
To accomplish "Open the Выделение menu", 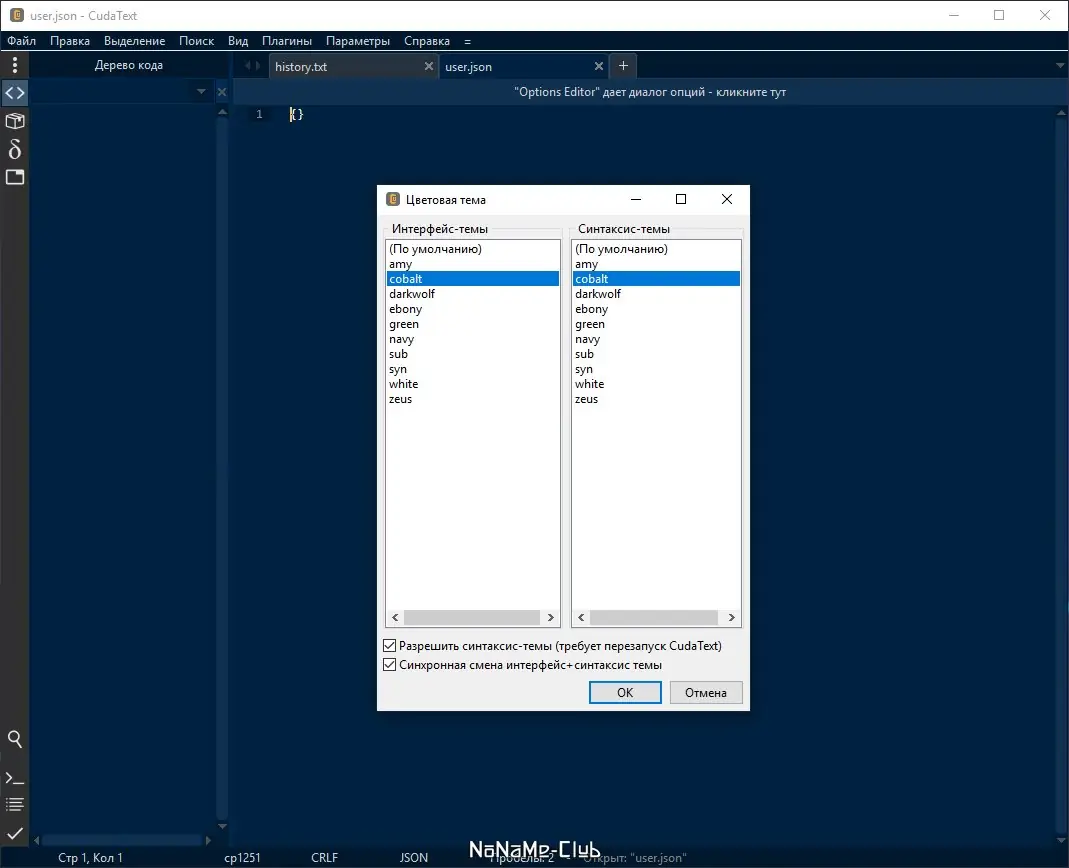I will pyautogui.click(x=134, y=41).
